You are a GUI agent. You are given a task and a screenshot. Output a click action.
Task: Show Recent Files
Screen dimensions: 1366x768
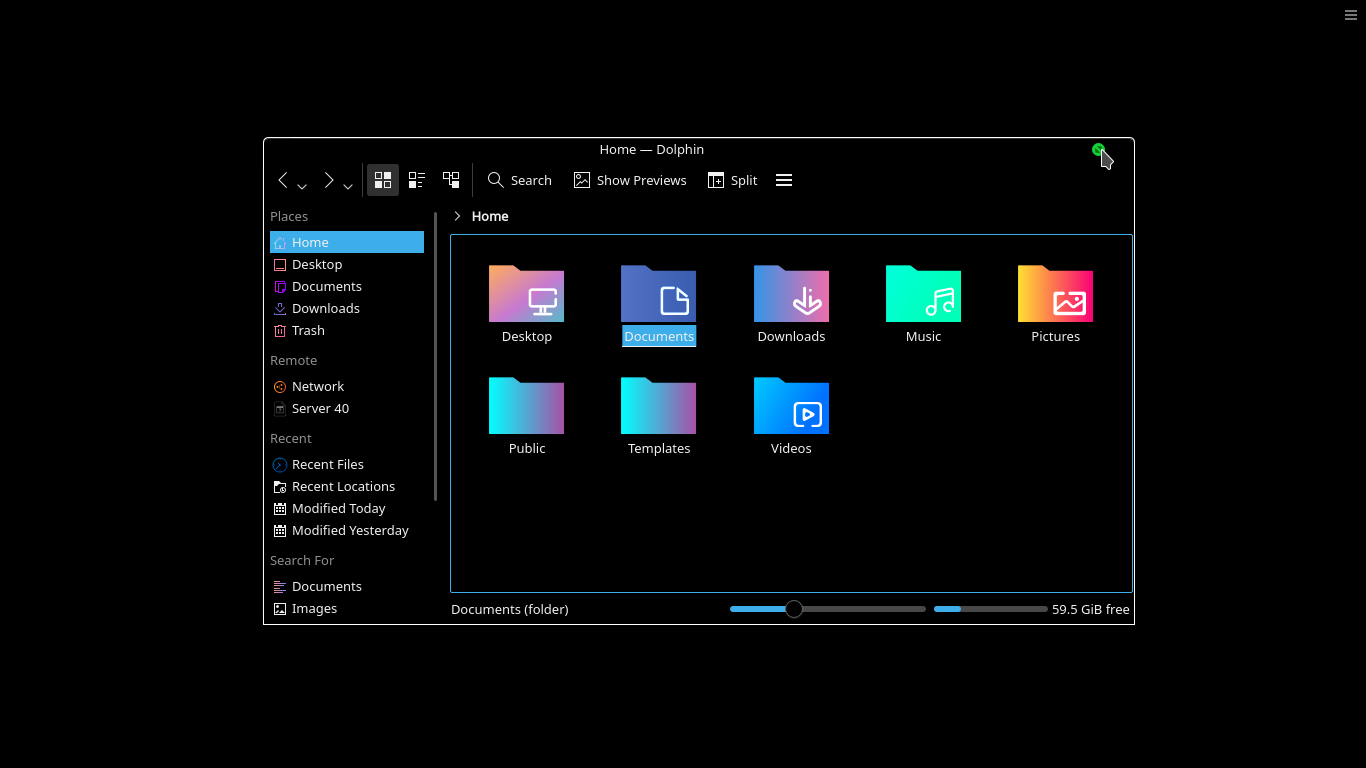click(347, 464)
